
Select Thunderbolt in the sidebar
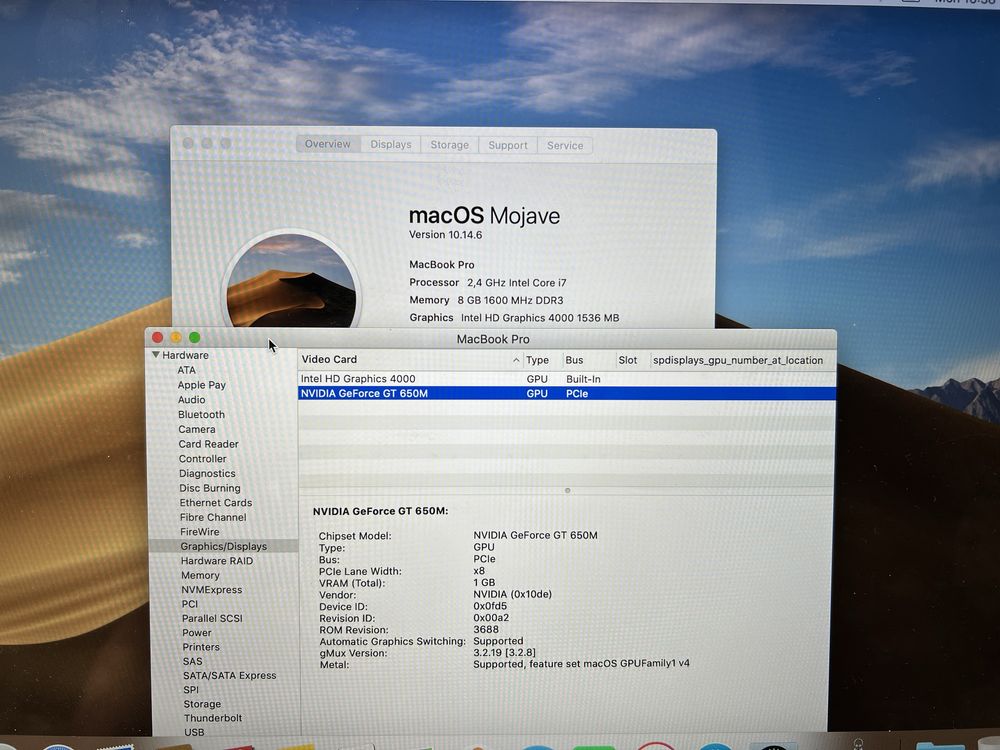[213, 718]
